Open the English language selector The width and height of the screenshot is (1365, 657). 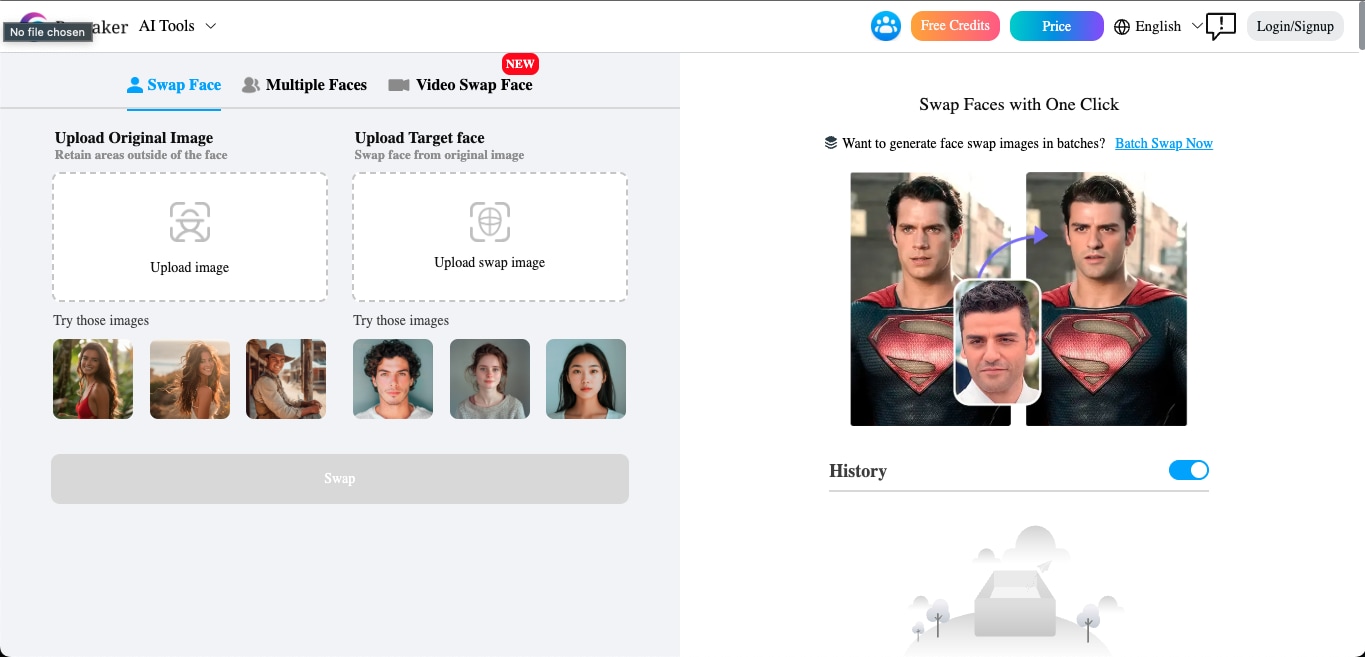[x=1158, y=26]
